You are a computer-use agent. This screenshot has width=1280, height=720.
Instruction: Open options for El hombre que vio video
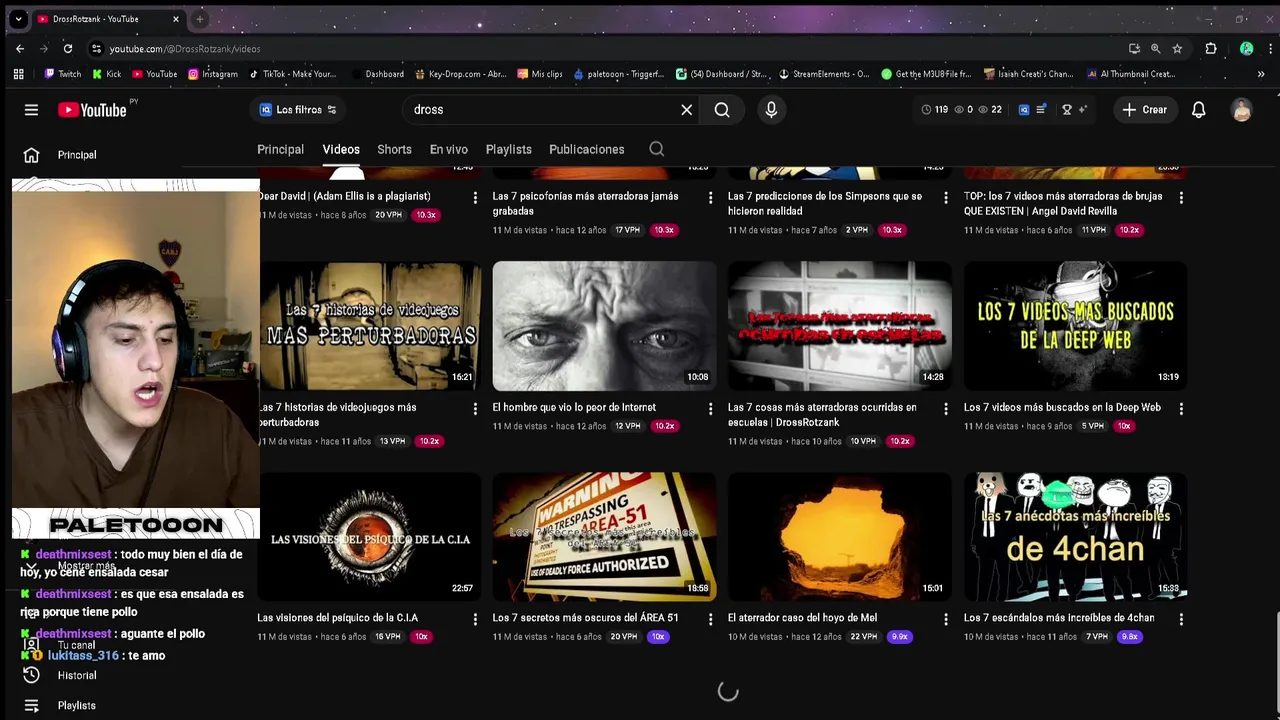click(711, 409)
